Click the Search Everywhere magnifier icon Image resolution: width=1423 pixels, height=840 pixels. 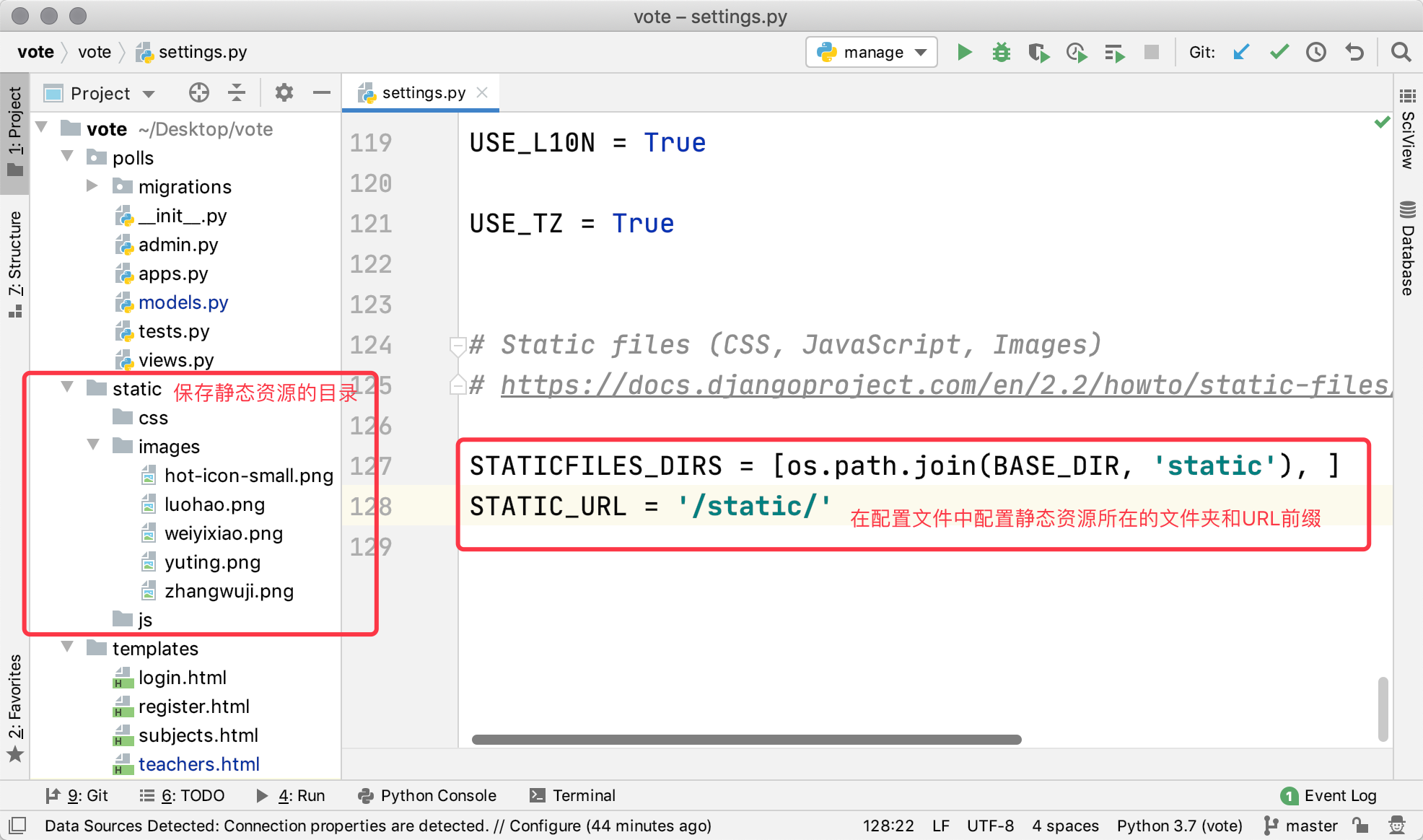pyautogui.click(x=1401, y=52)
